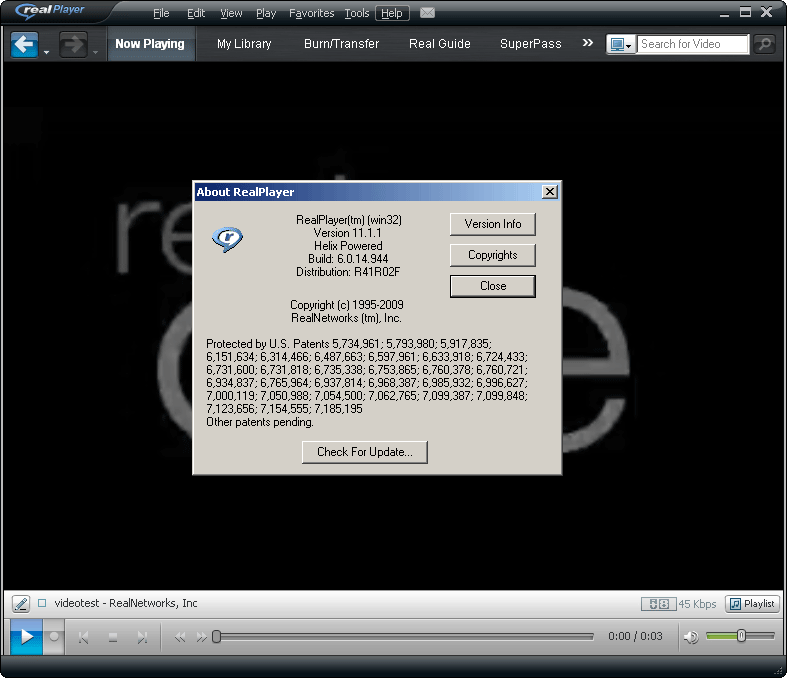The image size is (787, 678).
Task: Click the Record button
Action: [54, 637]
